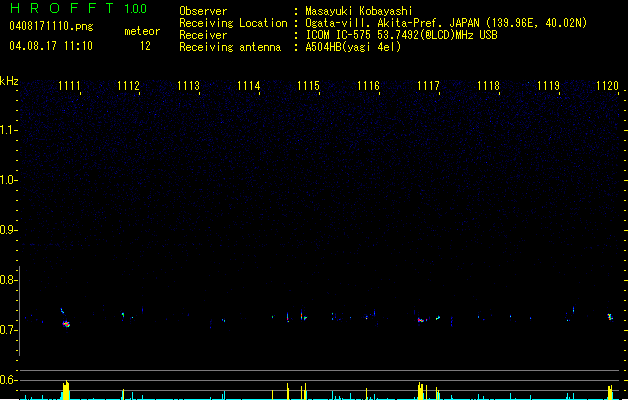The image size is (629, 400).
Task: Click the meteor count value 12
Action: tap(145, 46)
